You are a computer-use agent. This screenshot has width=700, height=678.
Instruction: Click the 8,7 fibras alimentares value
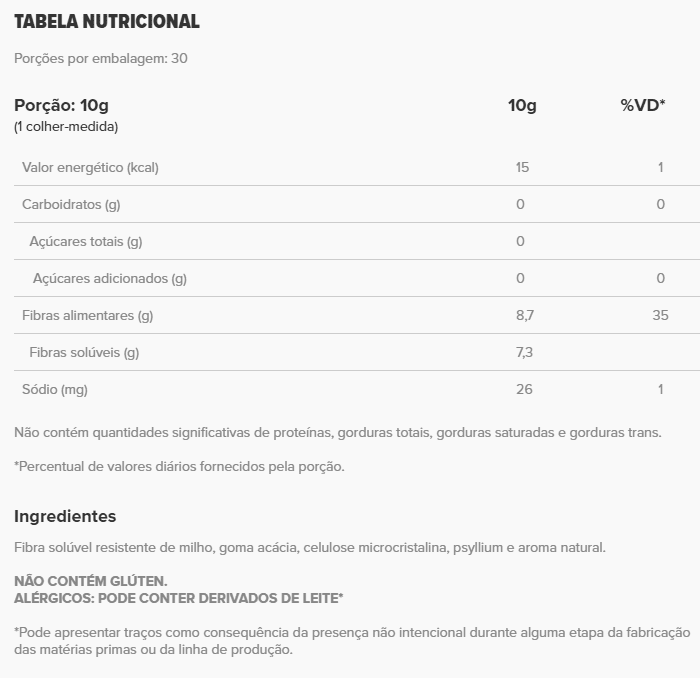525,315
